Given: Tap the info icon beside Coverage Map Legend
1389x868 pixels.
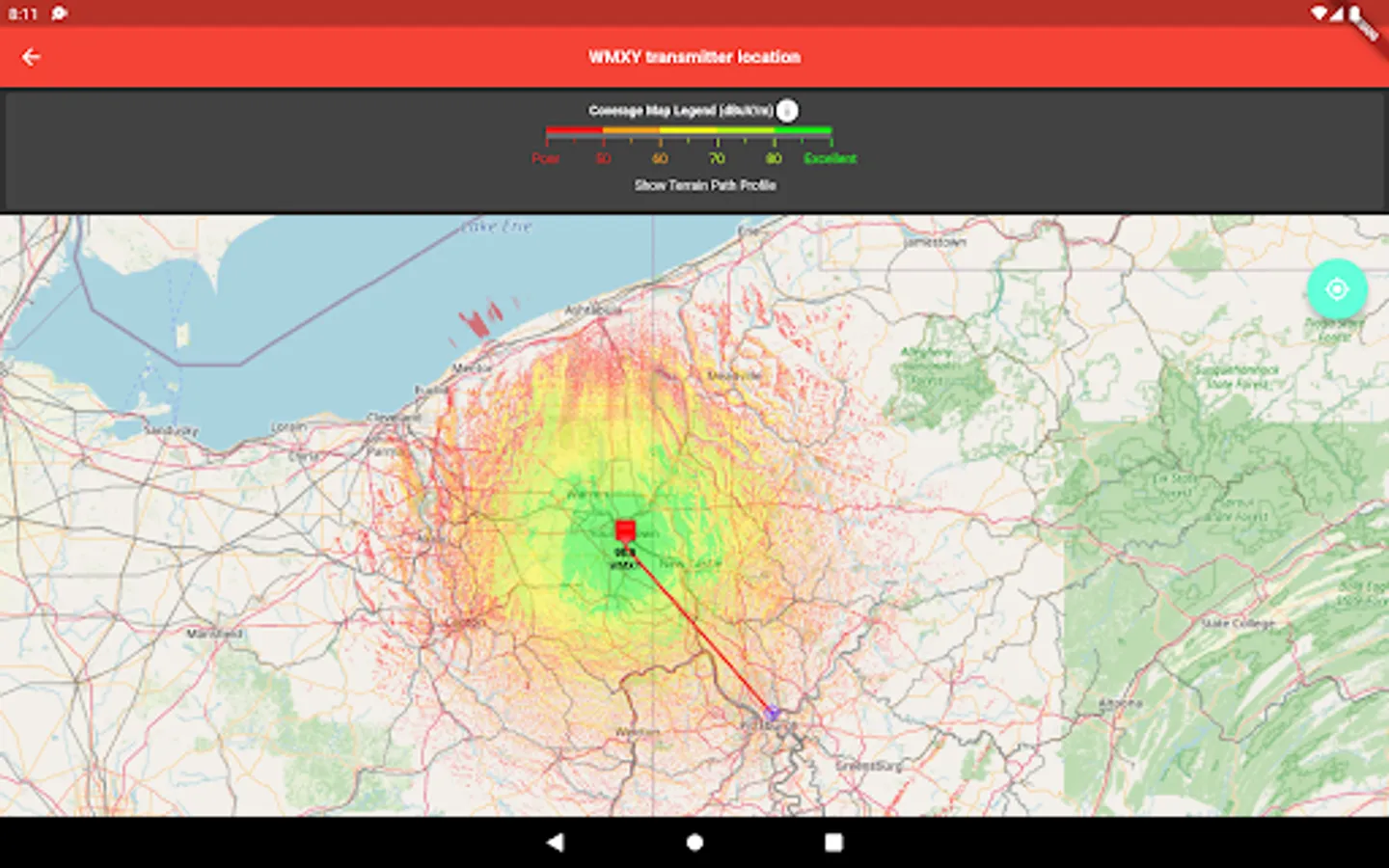Looking at the screenshot, I should 787,111.
